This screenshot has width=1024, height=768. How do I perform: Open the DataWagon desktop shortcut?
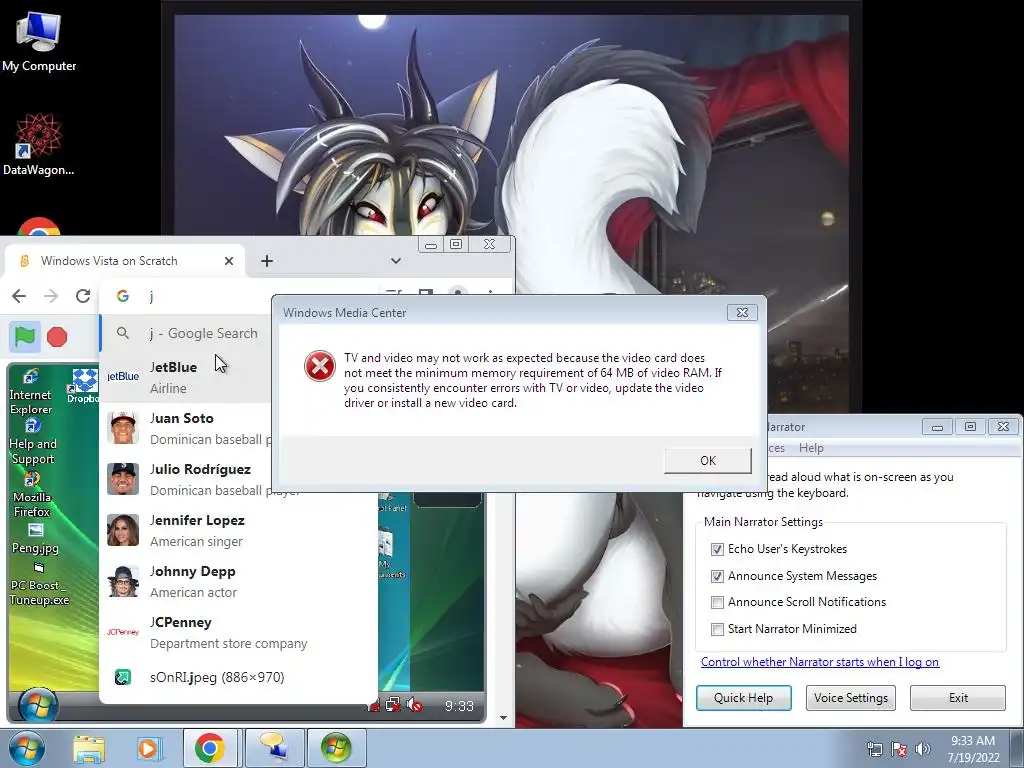point(39,144)
